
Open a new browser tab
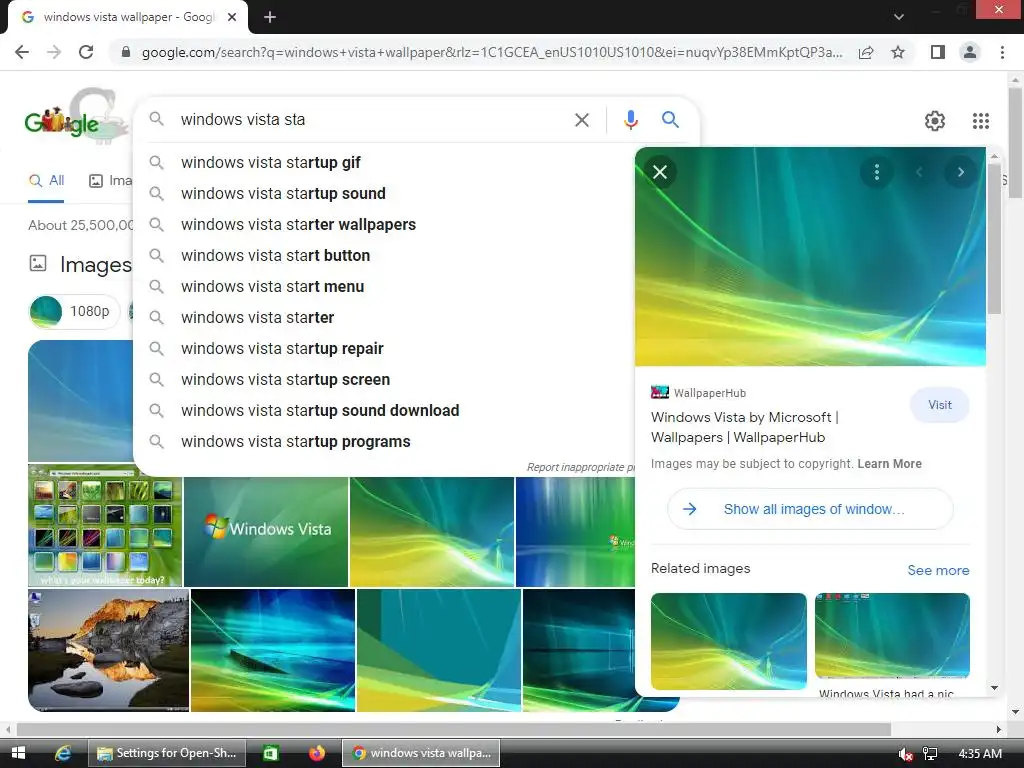(x=270, y=17)
